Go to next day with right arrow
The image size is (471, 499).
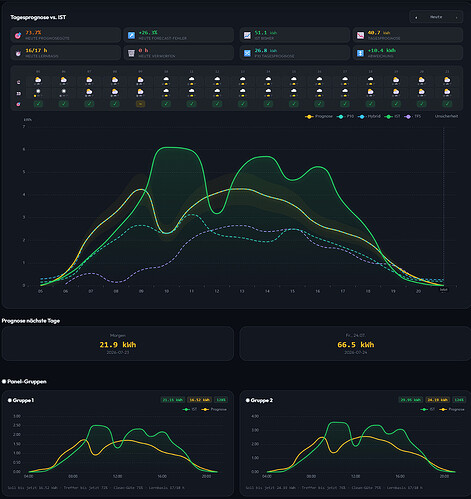coord(456,17)
